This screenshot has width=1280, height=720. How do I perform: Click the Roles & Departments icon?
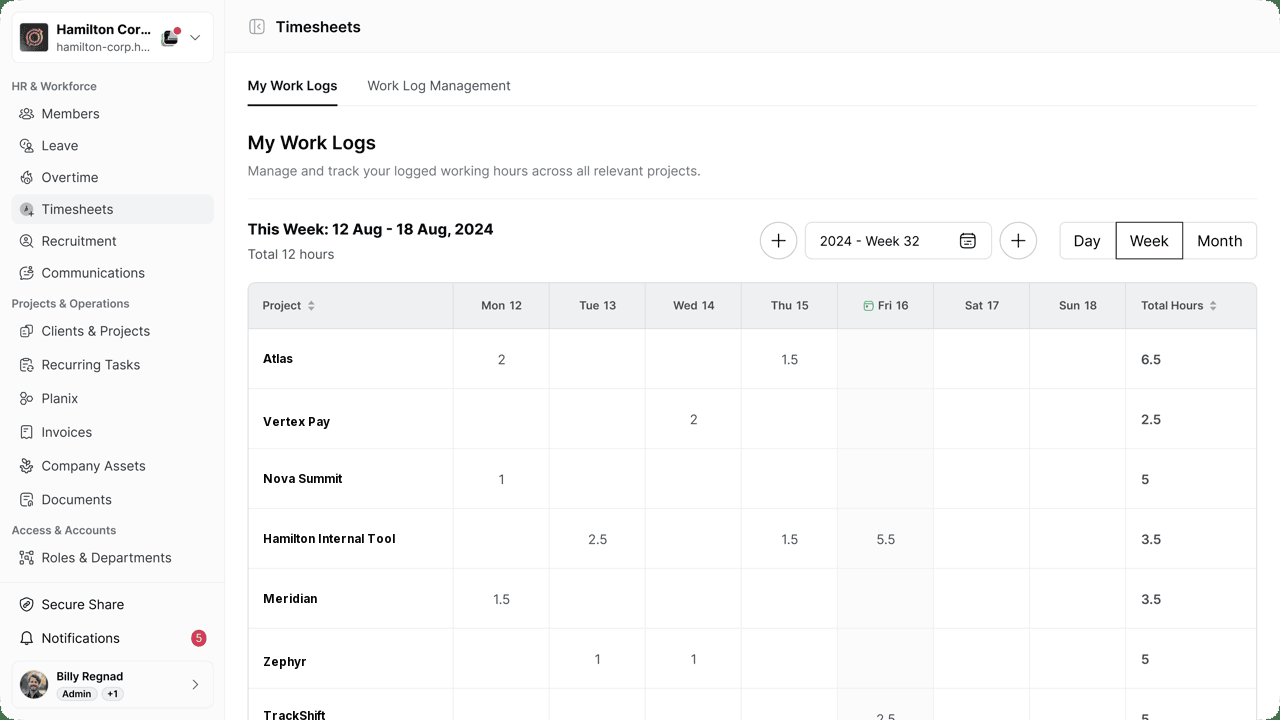(27, 558)
